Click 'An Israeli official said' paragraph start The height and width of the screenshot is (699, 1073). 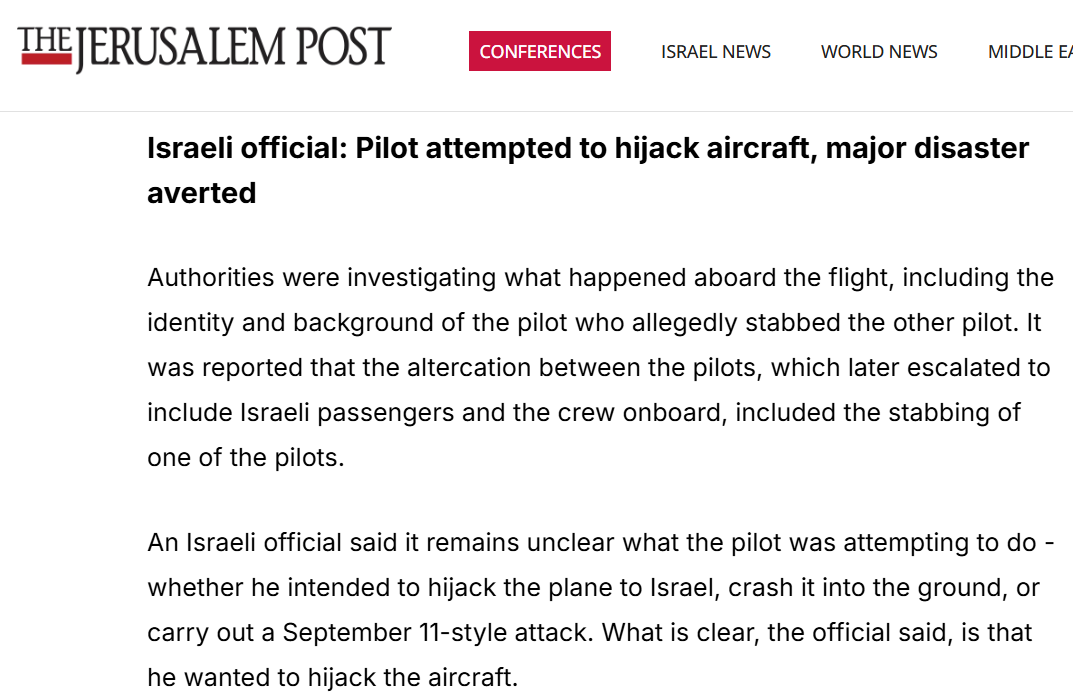point(272,542)
